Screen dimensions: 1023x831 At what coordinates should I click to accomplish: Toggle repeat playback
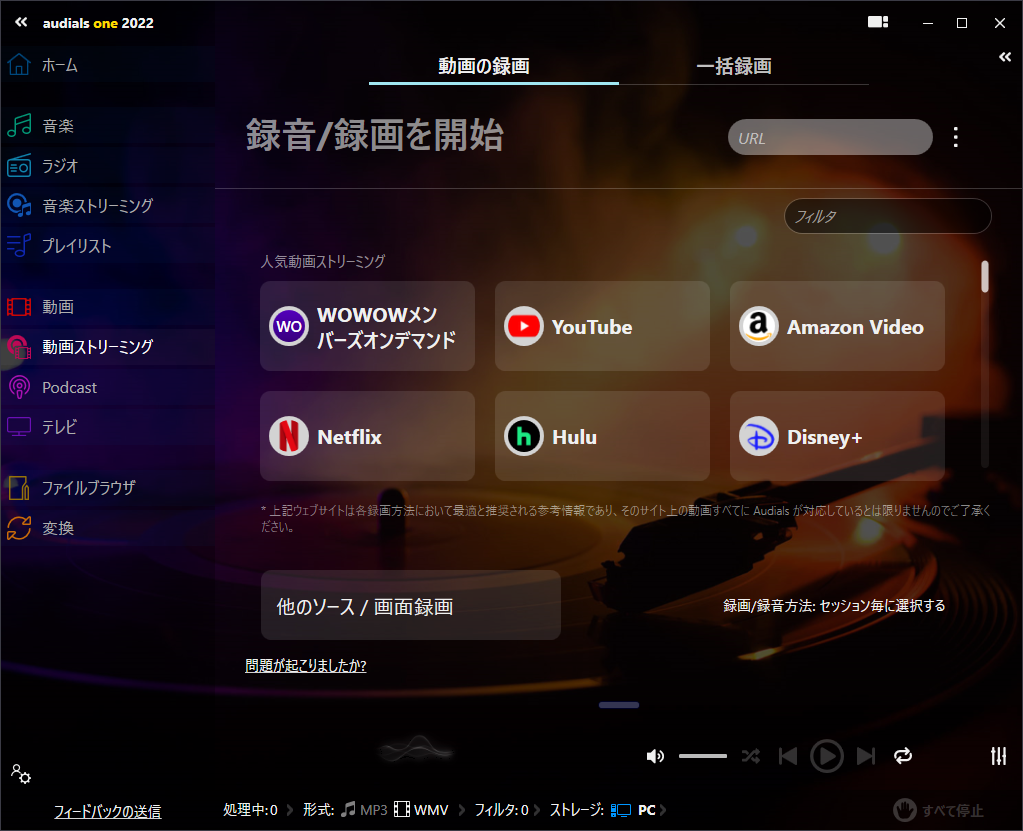[x=903, y=756]
